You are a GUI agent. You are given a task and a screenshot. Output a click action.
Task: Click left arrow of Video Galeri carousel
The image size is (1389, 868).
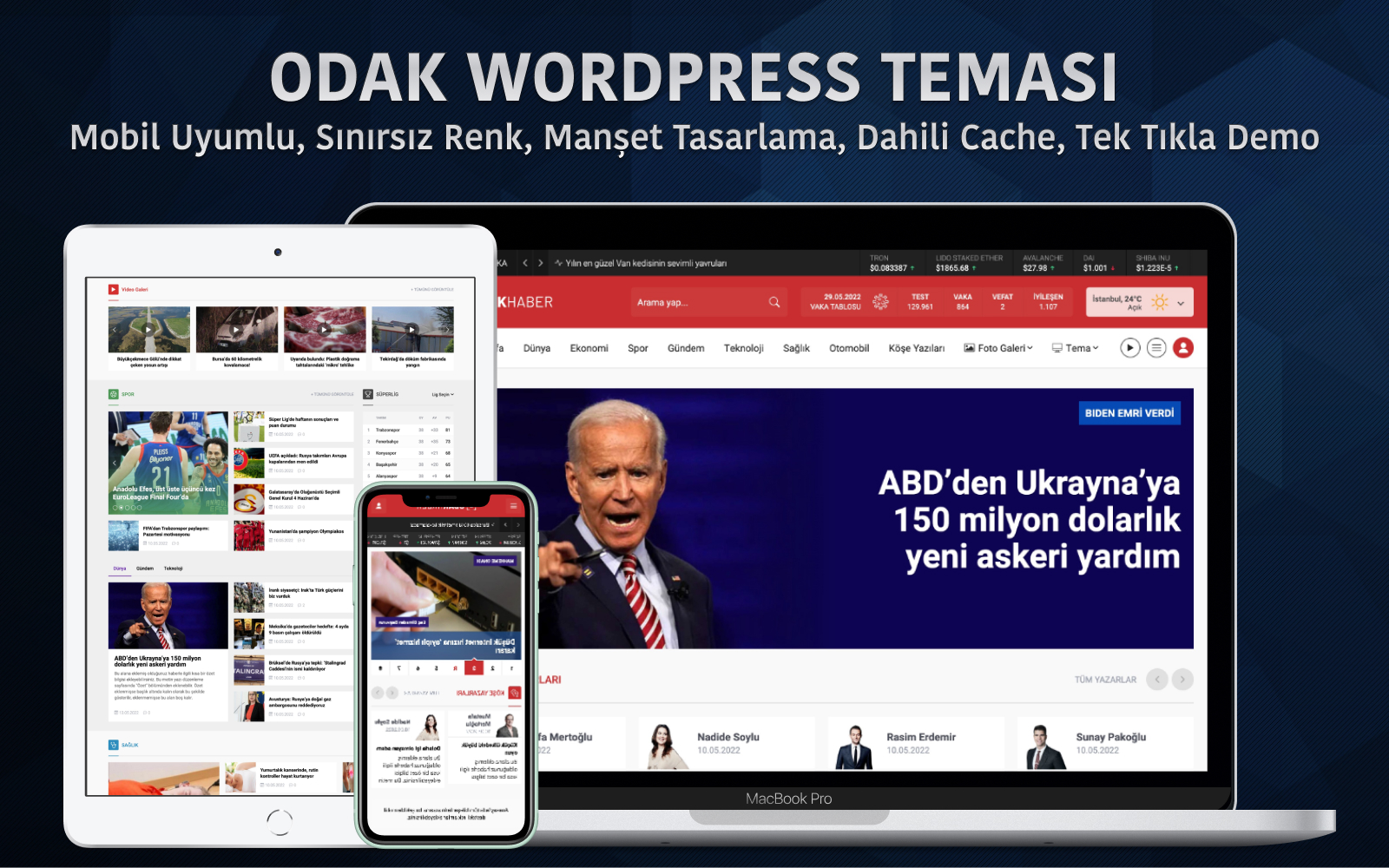point(114,330)
